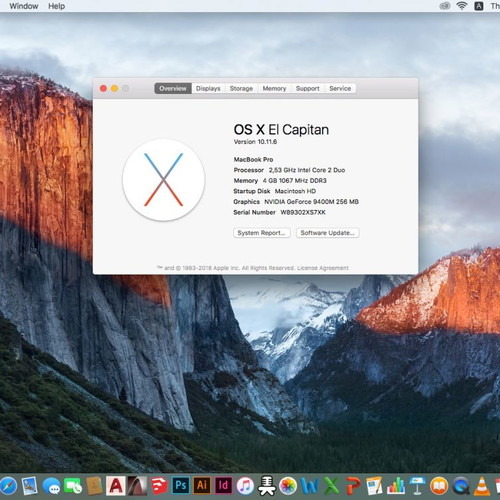Click the 'Version 10.11.6' text
500x500 pixels.
coord(255,142)
